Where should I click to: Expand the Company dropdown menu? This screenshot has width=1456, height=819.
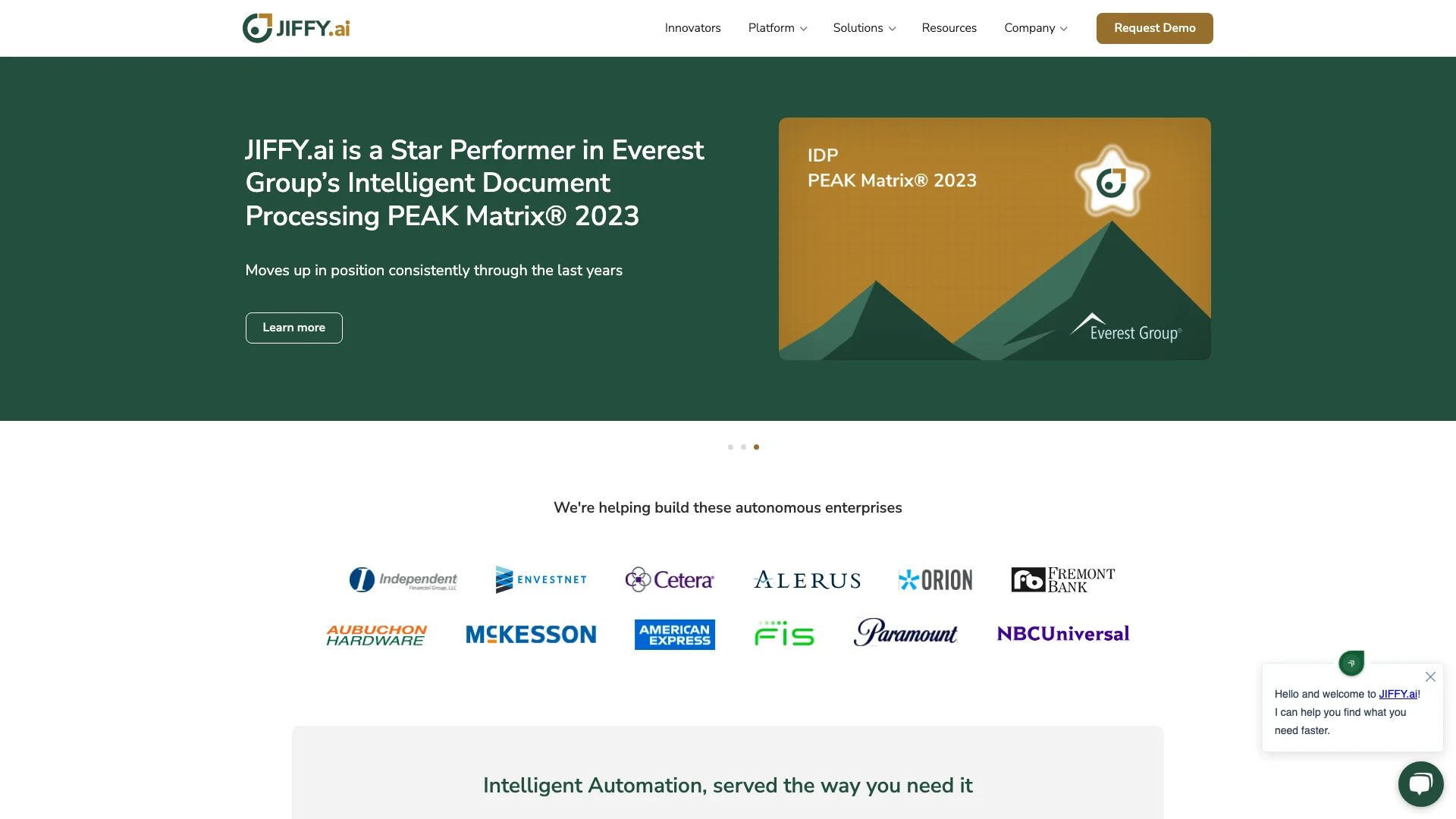[1035, 28]
